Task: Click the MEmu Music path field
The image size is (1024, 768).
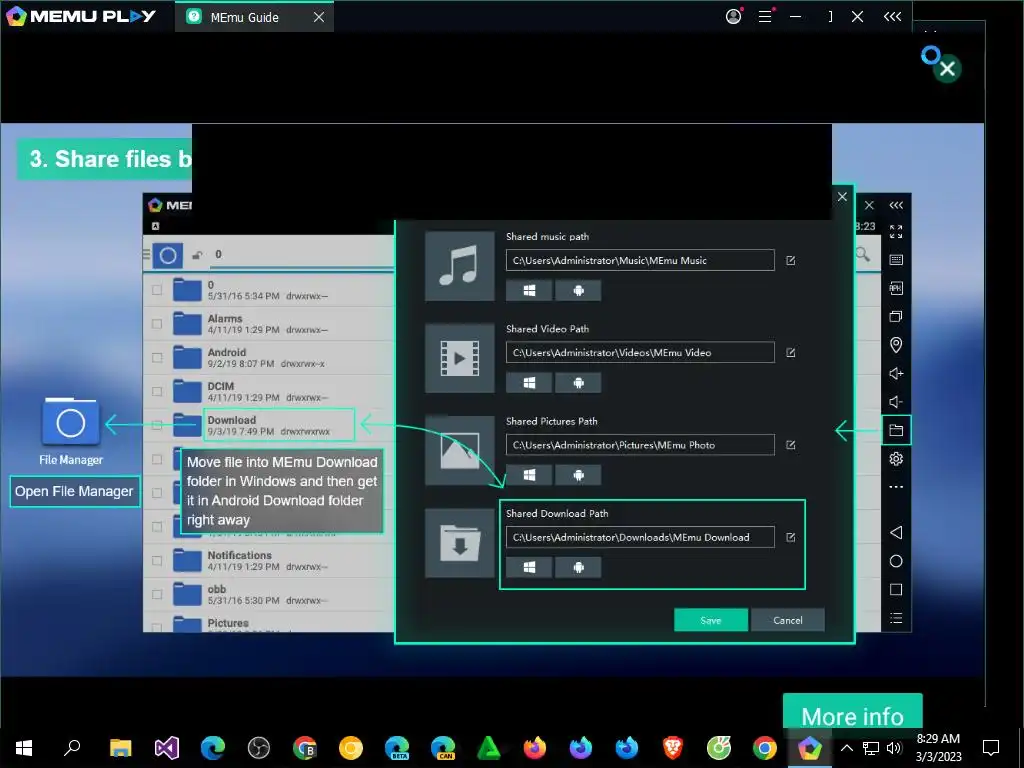Action: coord(640,261)
